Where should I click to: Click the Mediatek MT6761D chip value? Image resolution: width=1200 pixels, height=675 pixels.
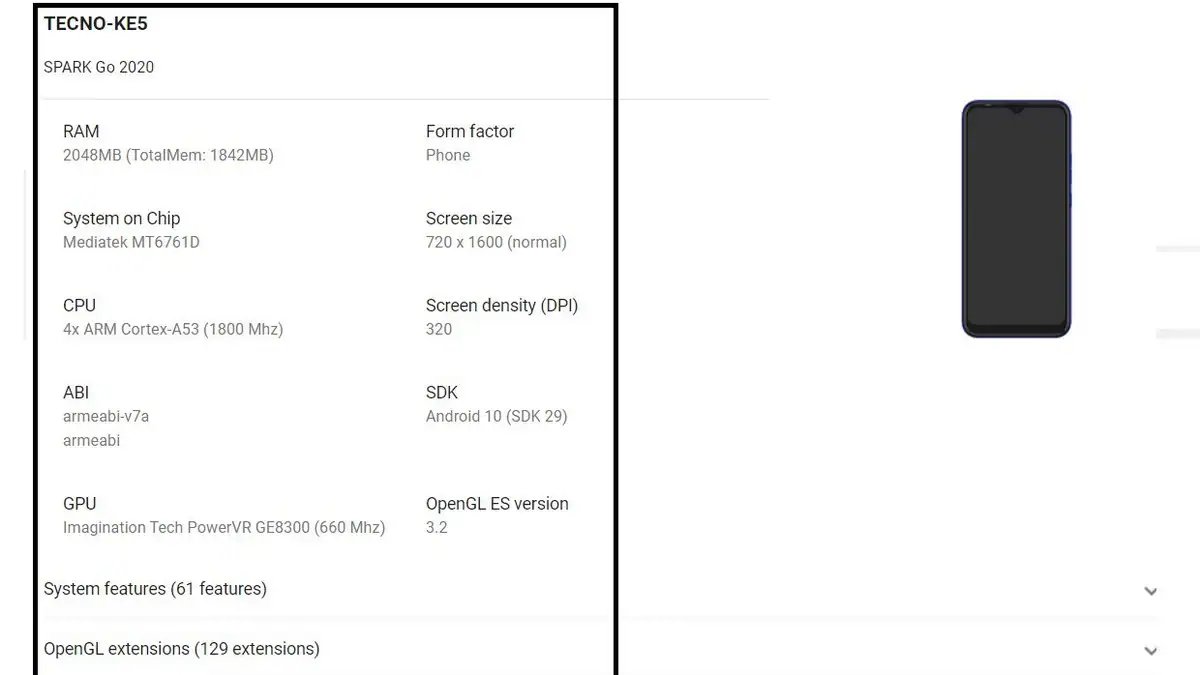pos(131,242)
